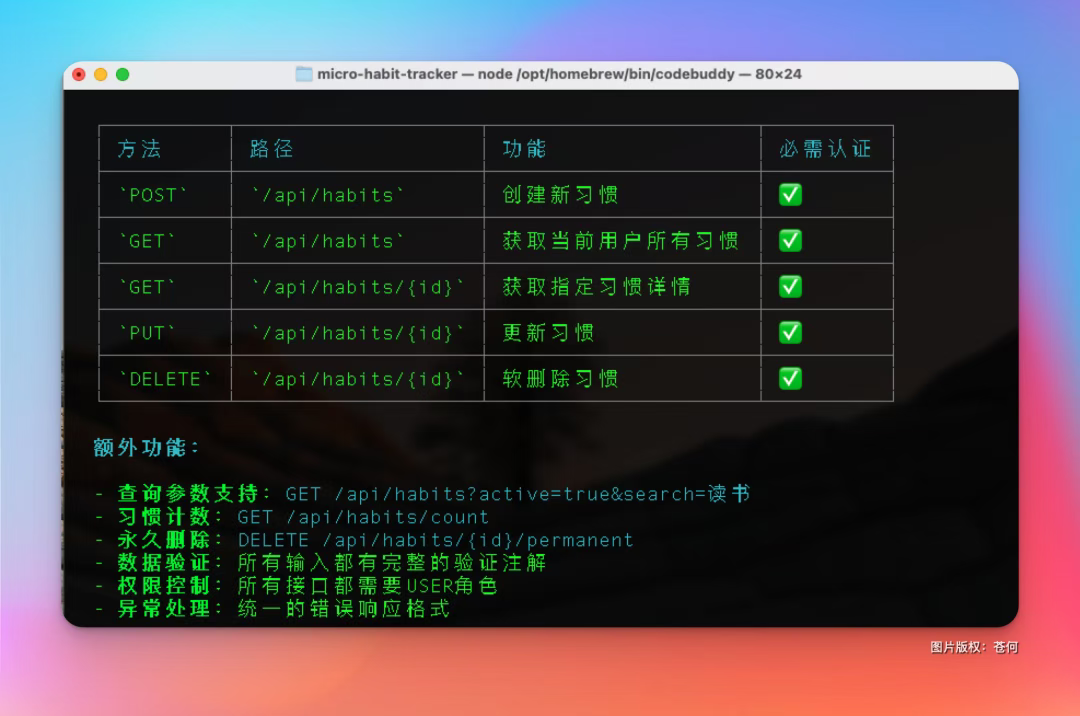Maximize the terminal using the green button
The width and height of the screenshot is (1080, 716).
coord(123,74)
